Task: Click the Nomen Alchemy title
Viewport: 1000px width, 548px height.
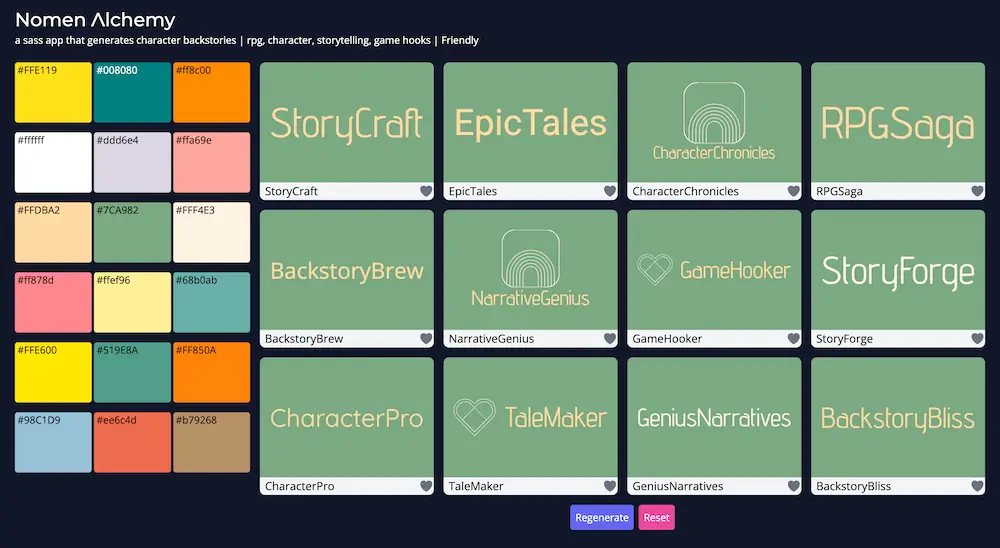Action: [95, 20]
